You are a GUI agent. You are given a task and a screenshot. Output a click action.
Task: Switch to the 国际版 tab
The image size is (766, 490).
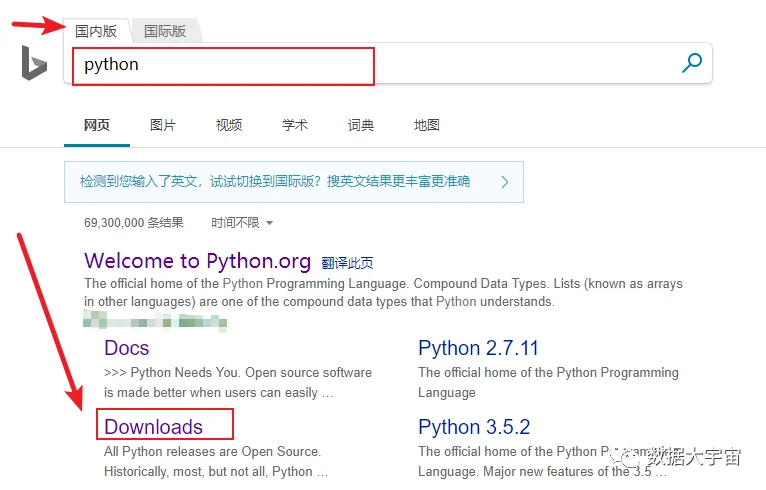tap(165, 31)
